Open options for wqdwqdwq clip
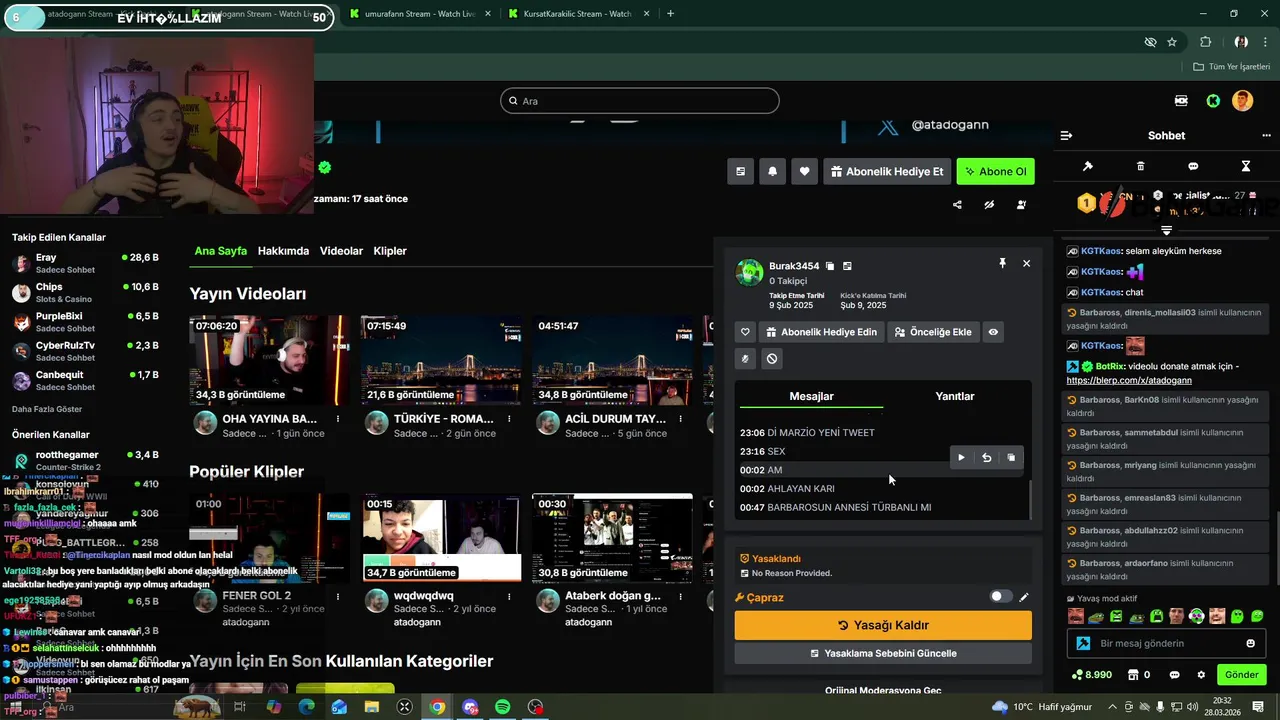The image size is (1280, 720). (509, 596)
